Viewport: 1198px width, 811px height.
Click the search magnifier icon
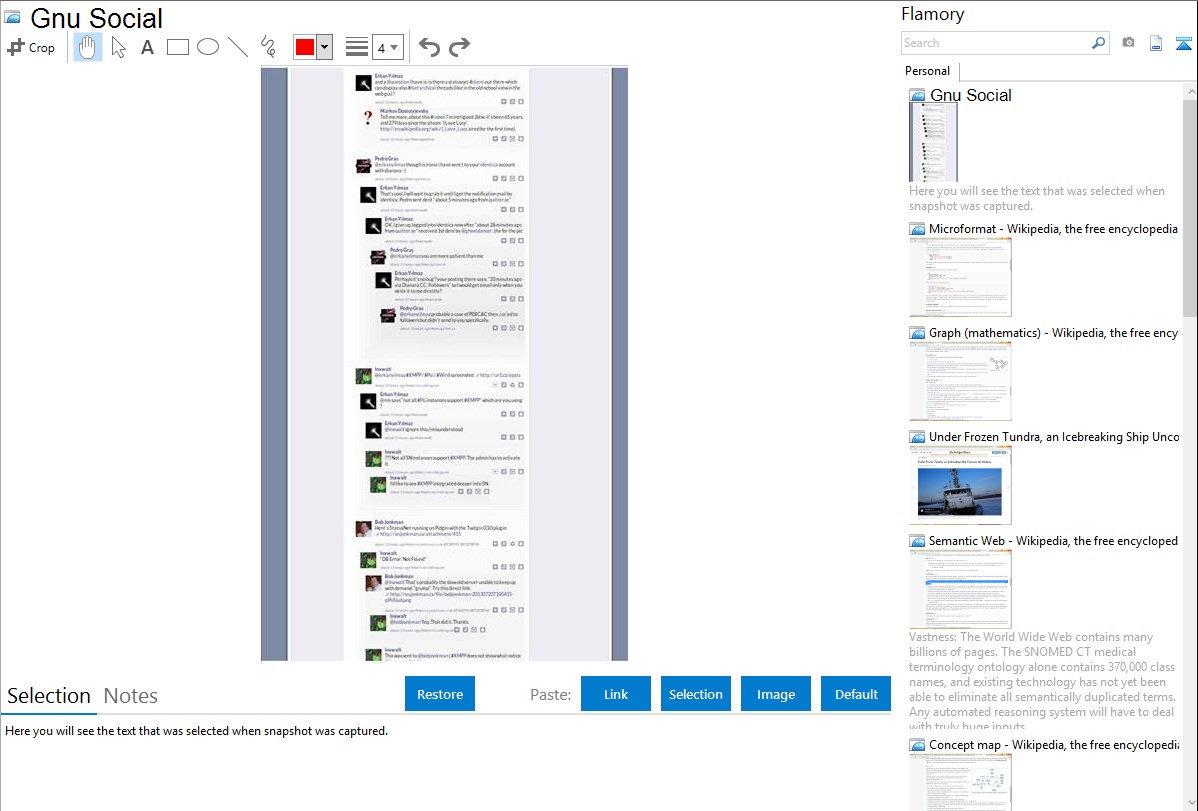[1099, 43]
